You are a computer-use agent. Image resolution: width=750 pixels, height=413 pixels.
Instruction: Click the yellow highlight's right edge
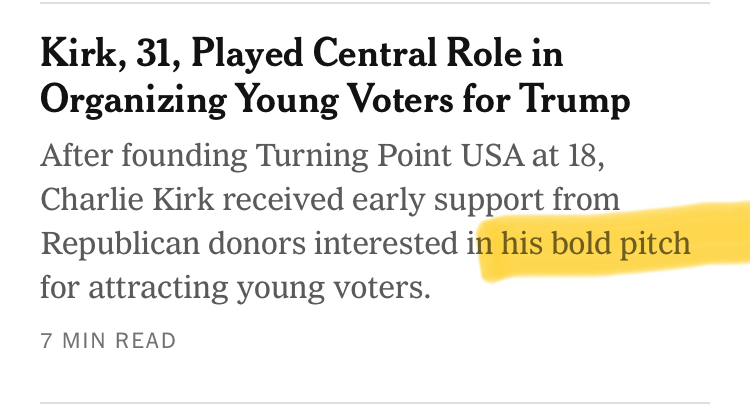point(738,240)
